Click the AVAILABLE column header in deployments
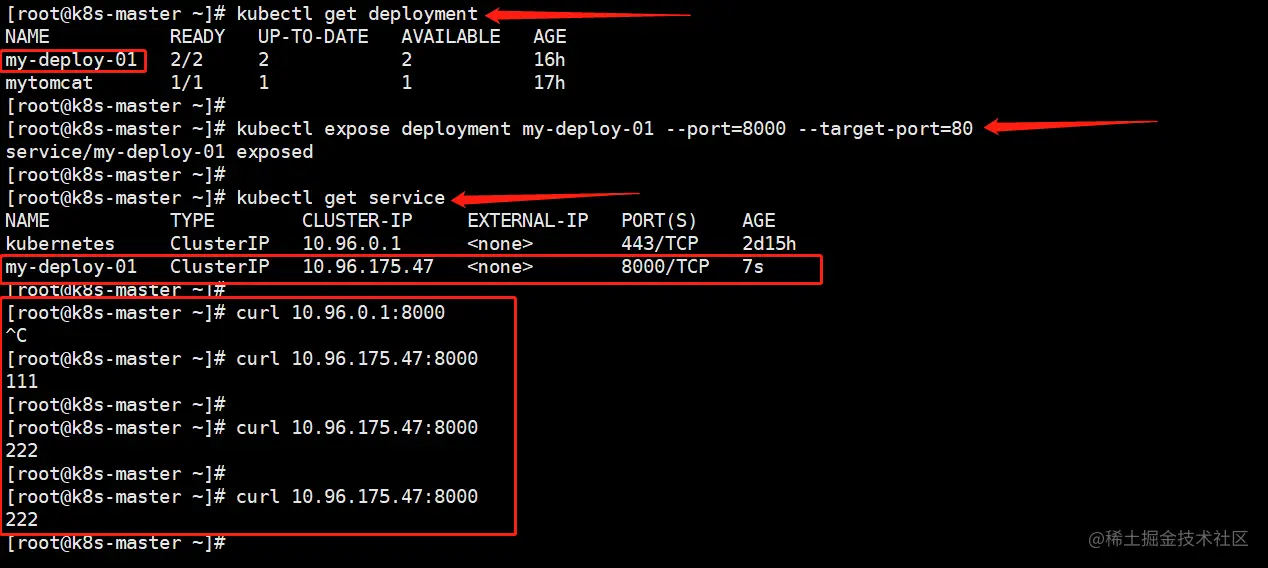1268x568 pixels. tap(451, 37)
